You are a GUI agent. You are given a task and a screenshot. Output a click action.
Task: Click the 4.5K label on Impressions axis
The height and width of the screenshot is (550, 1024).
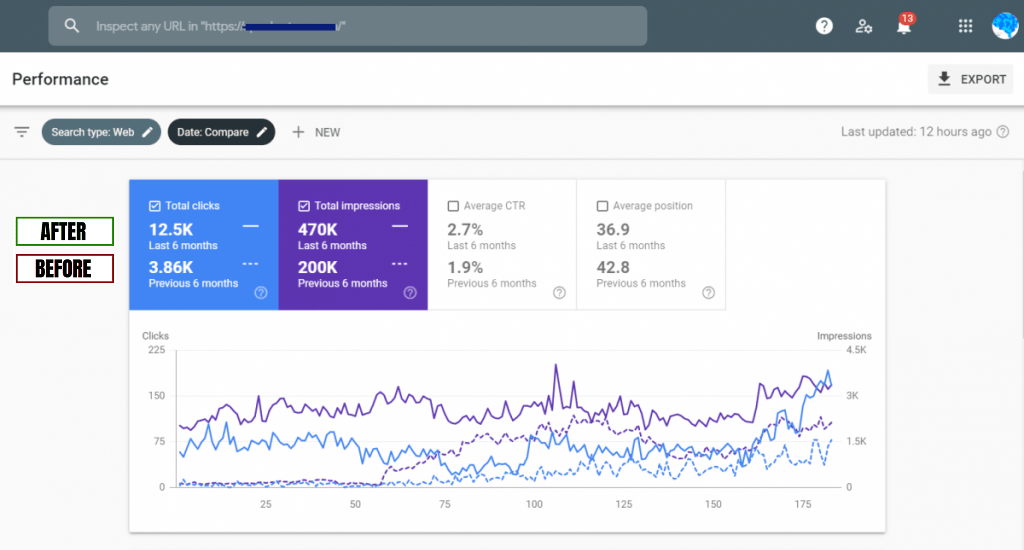pyautogui.click(x=856, y=350)
